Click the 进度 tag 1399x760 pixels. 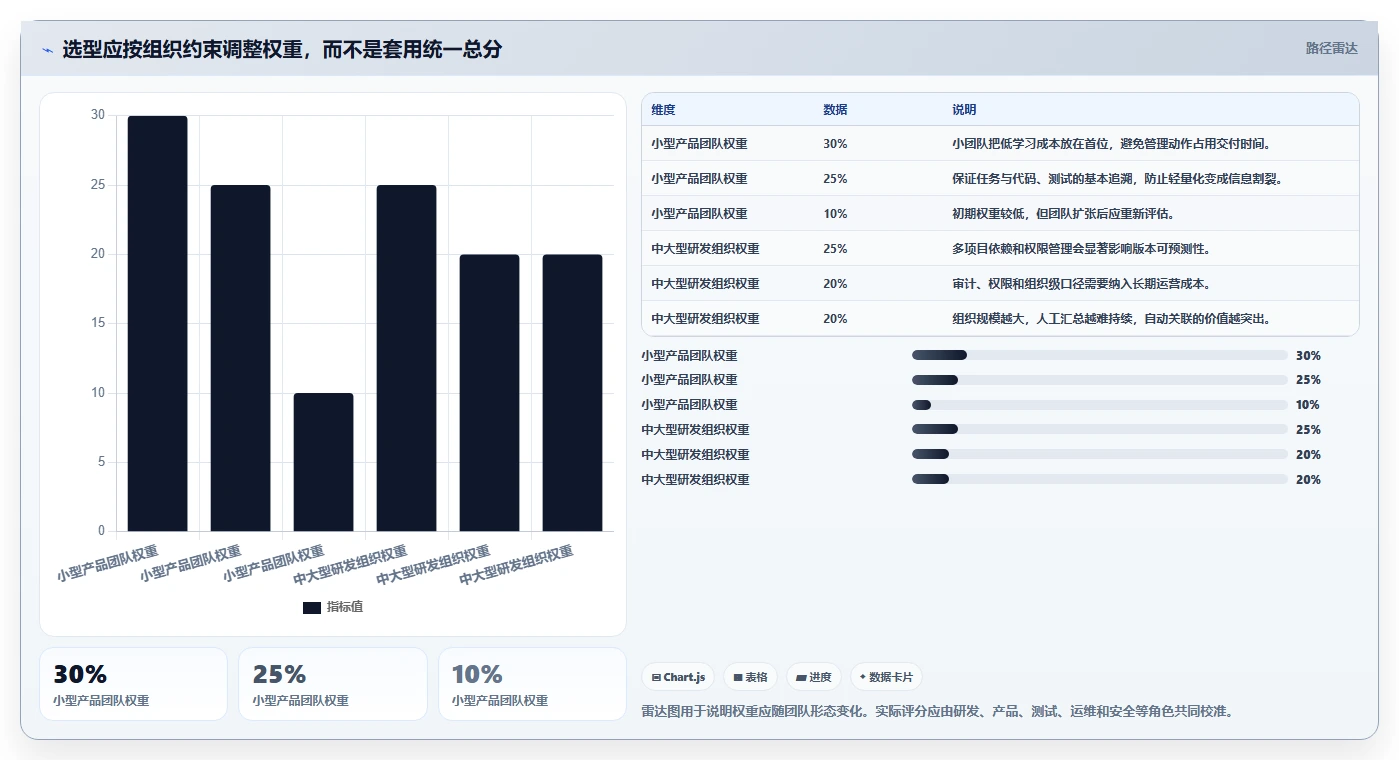(814, 677)
